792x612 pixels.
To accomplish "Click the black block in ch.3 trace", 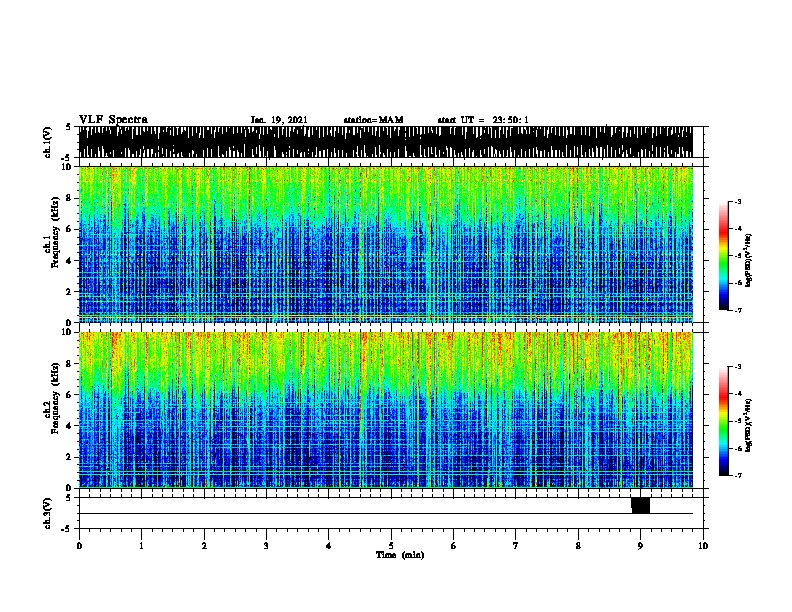I will [x=640, y=505].
